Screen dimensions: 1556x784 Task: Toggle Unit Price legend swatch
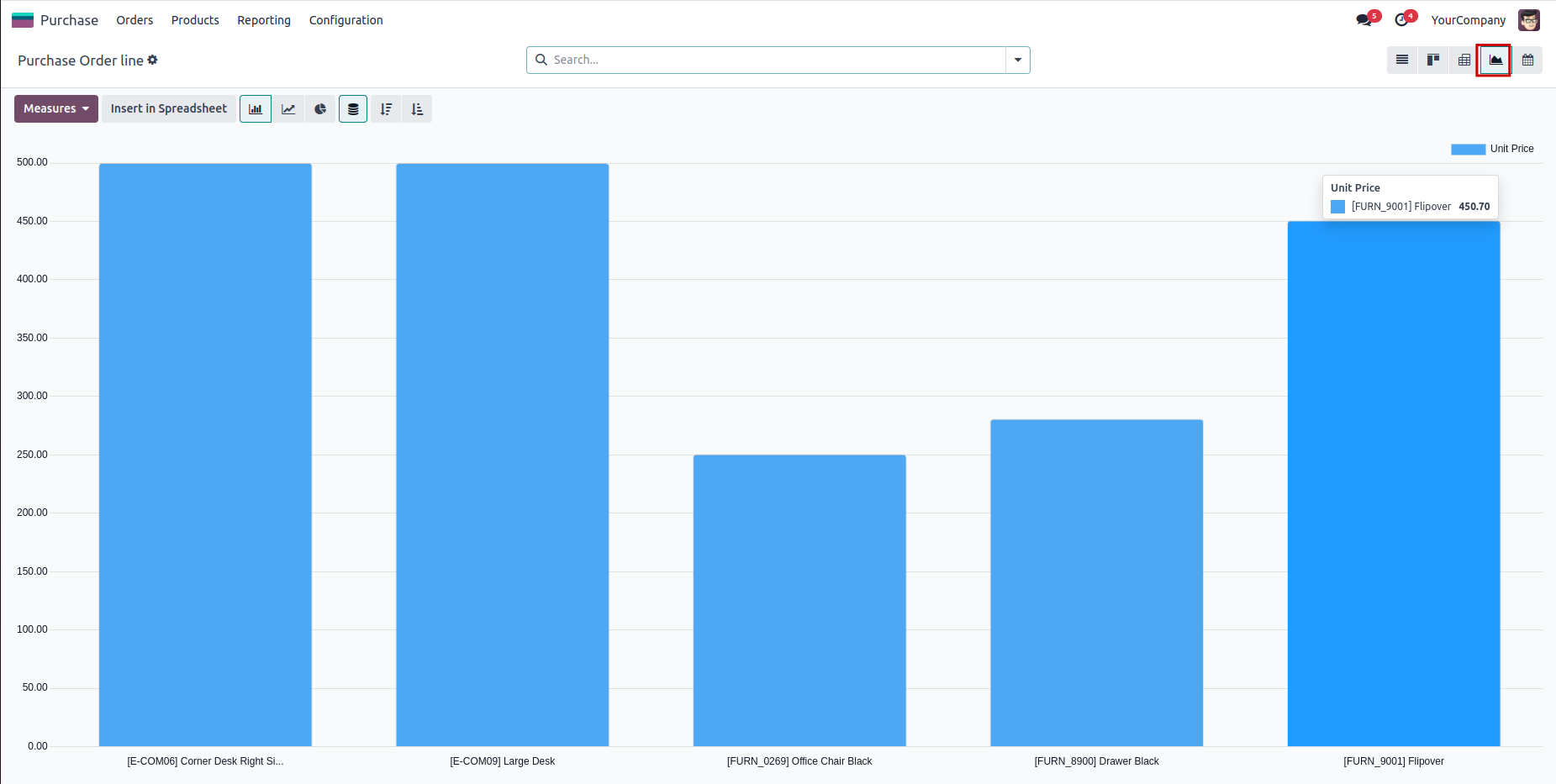(x=1468, y=149)
